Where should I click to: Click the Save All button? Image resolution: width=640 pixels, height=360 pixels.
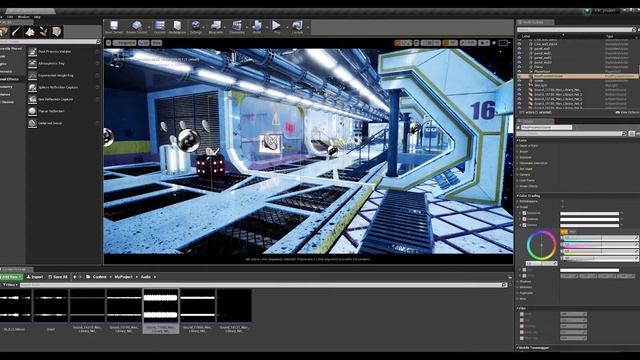point(58,277)
